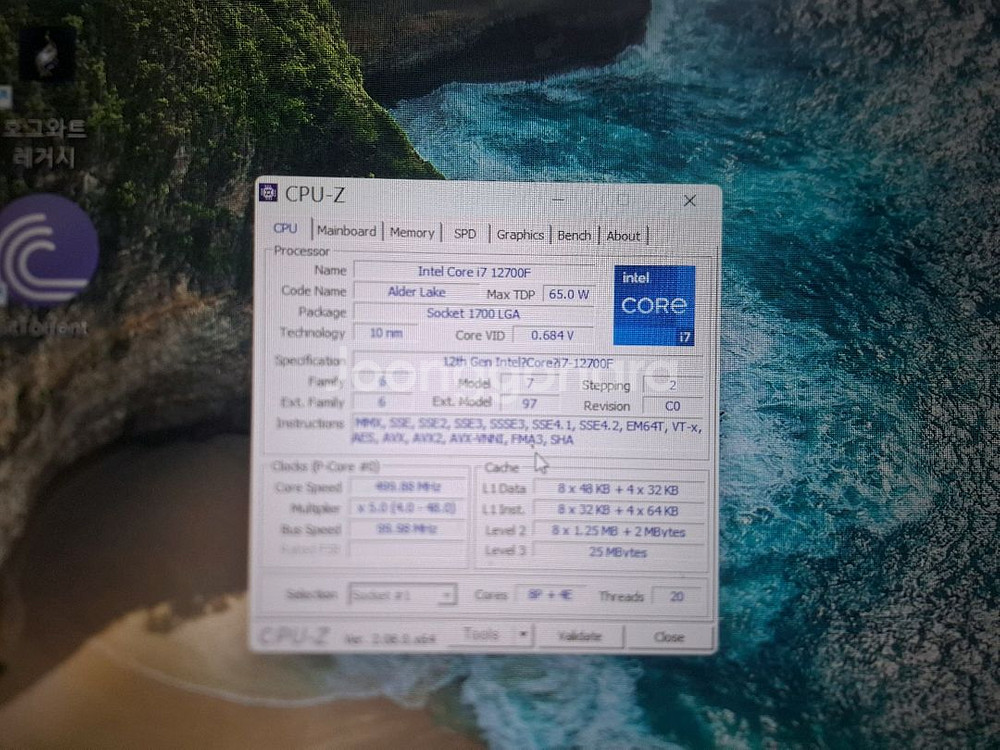Switch to the Bench tab
Image resolution: width=1000 pixels, height=750 pixels.
(573, 234)
